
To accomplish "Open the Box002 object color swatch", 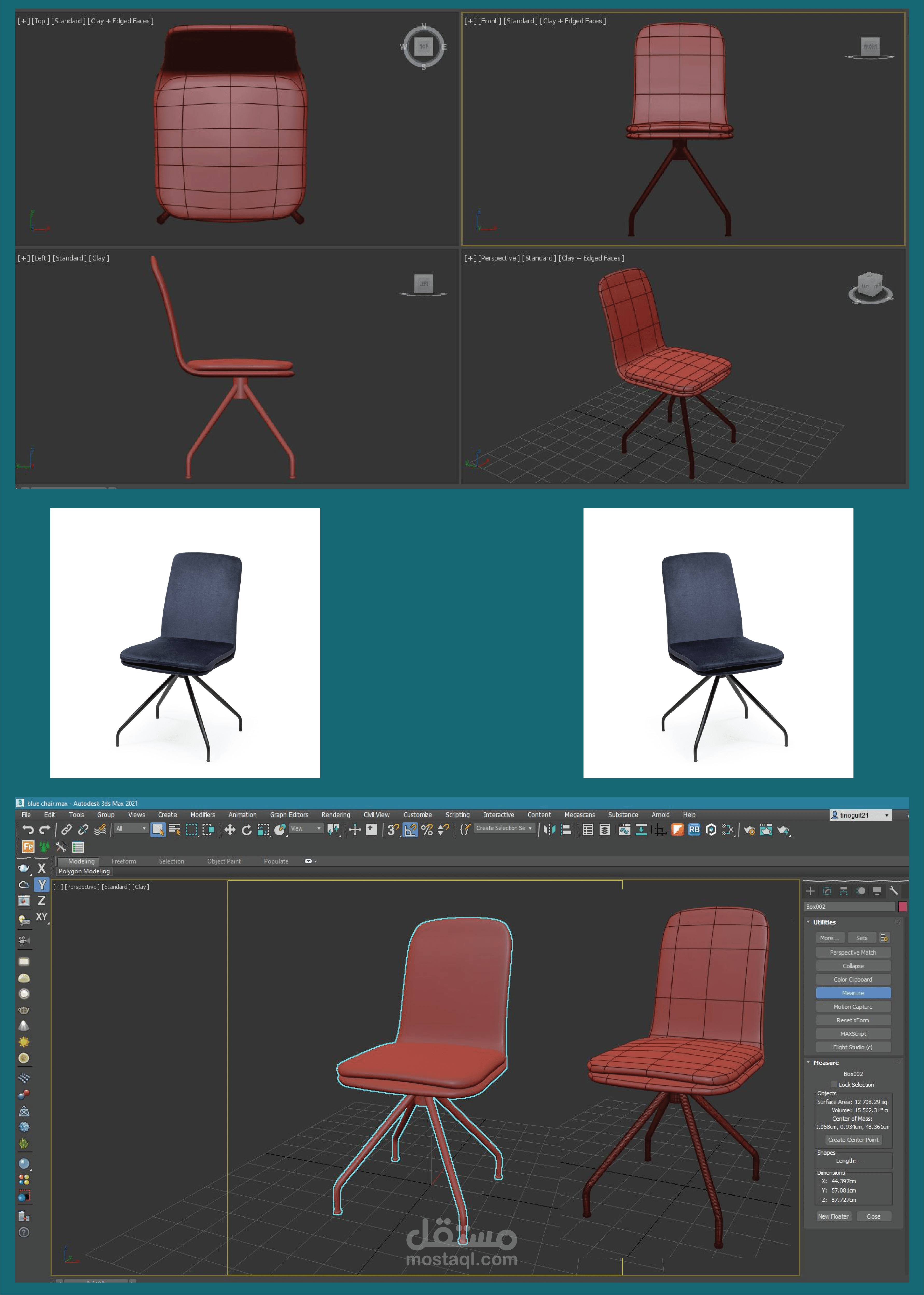I will click(902, 906).
